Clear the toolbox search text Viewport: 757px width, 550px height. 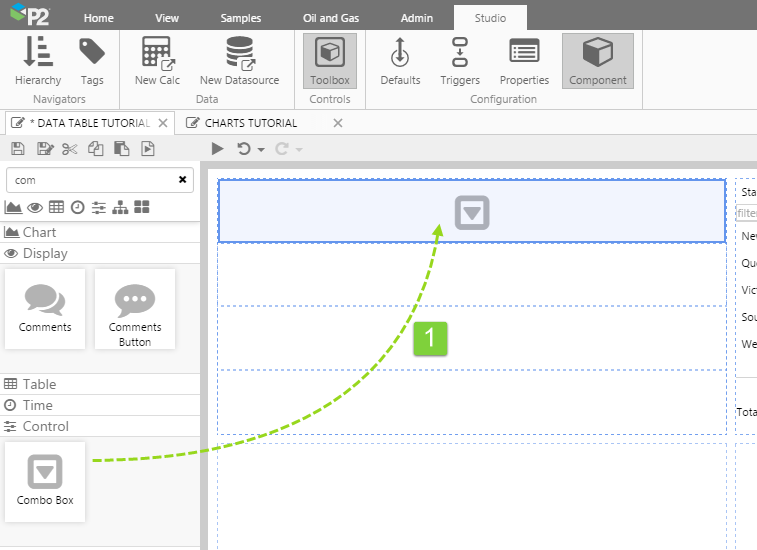182,180
